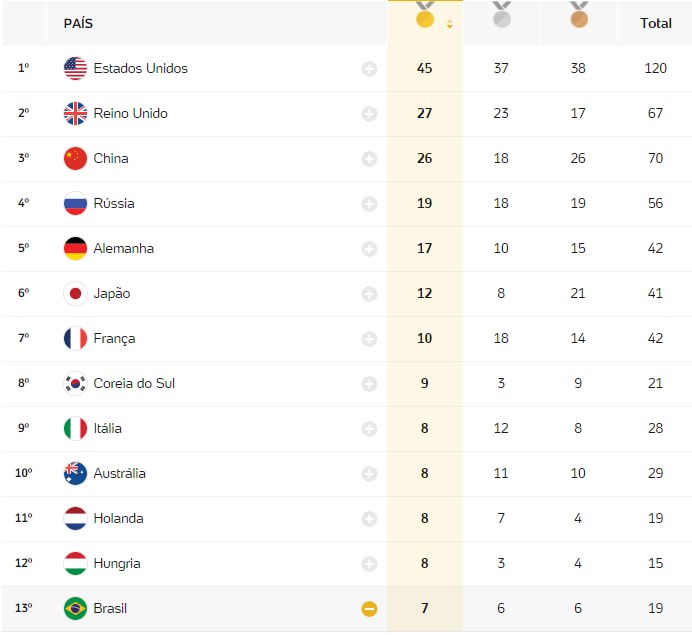Click the China flag icon
692x635 pixels.
[75, 158]
